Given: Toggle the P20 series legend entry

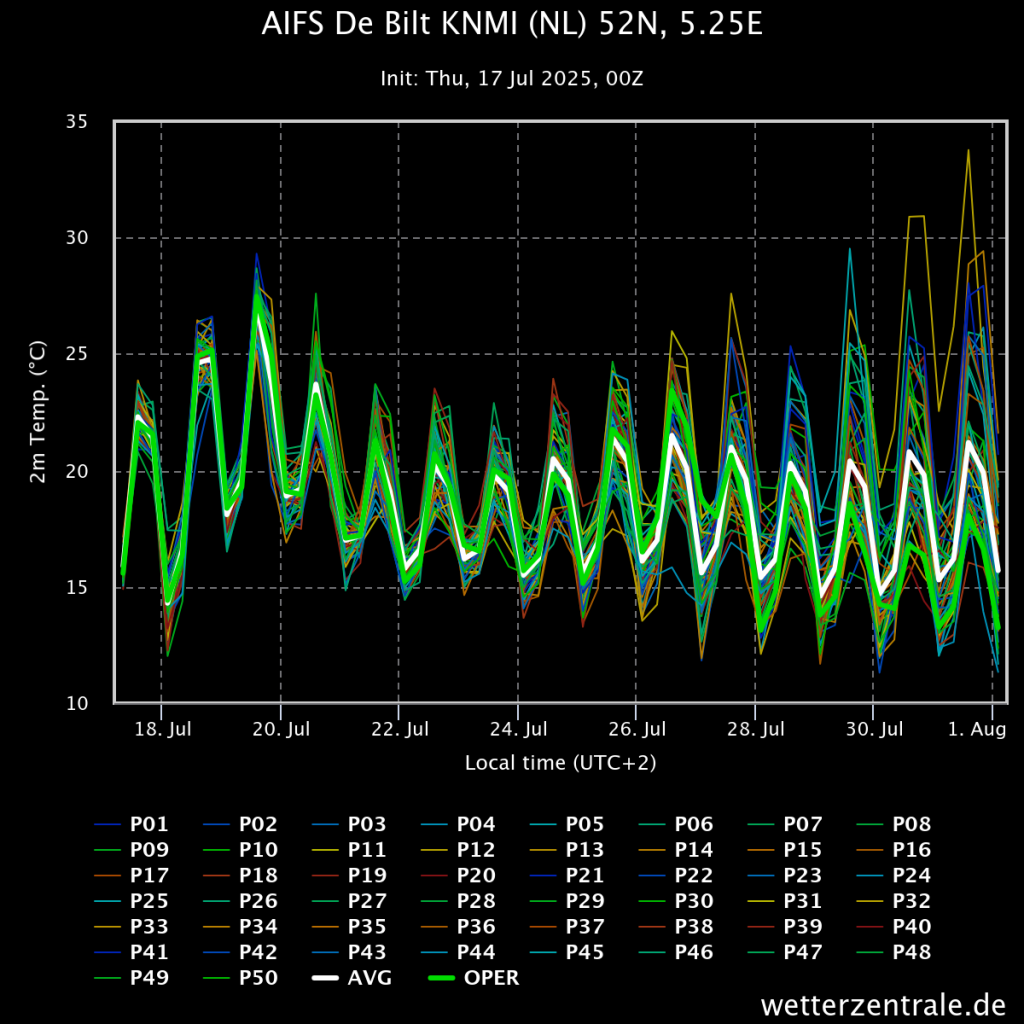Looking at the screenshot, I should click(x=458, y=875).
